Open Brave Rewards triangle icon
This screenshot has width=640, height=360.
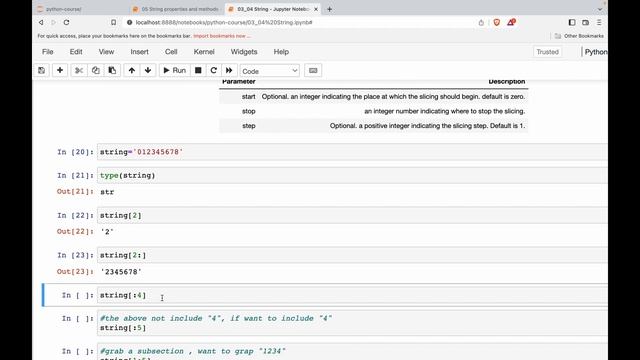tap(511, 22)
